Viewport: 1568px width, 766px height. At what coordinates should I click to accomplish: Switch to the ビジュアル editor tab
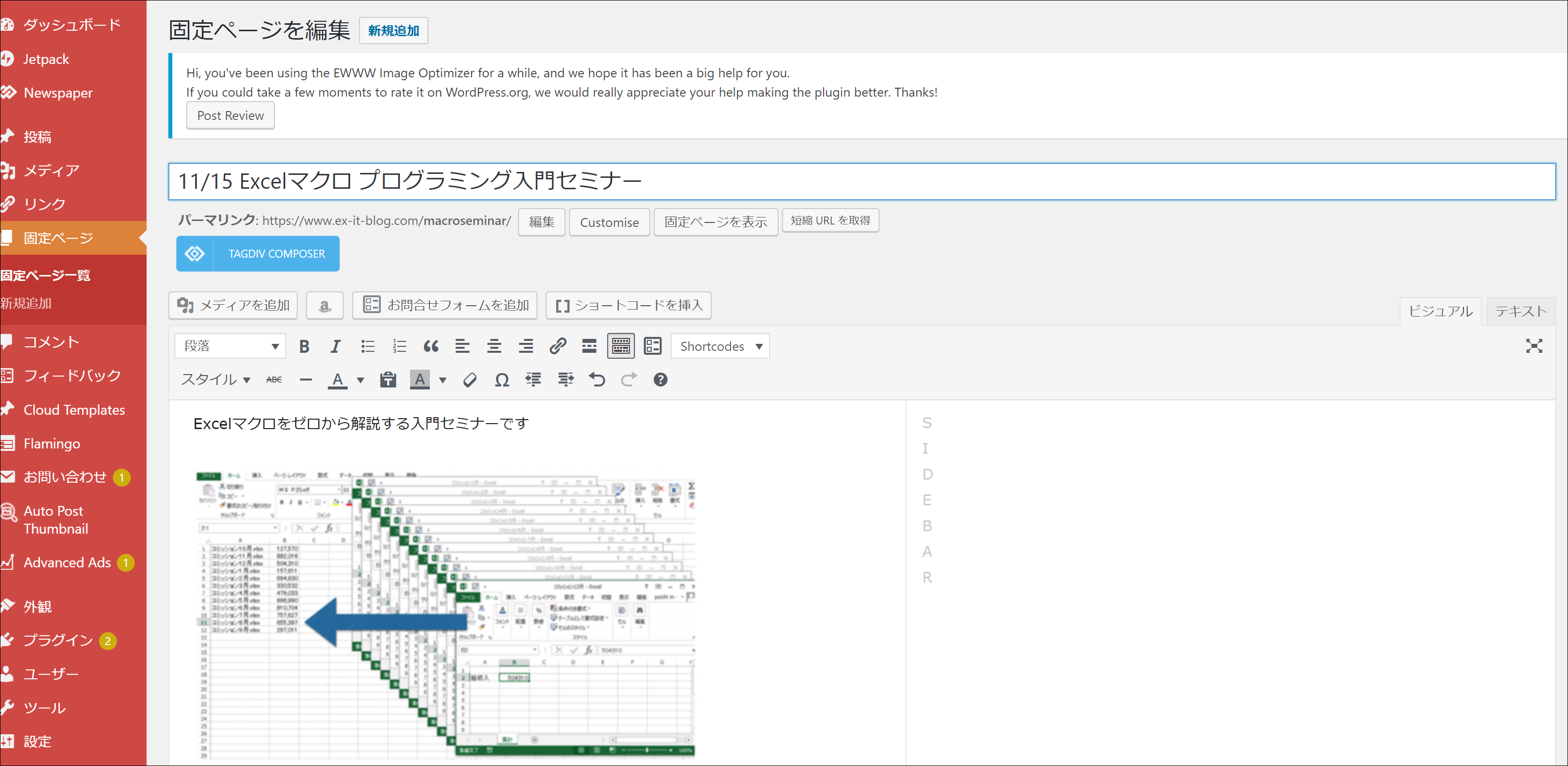1440,312
